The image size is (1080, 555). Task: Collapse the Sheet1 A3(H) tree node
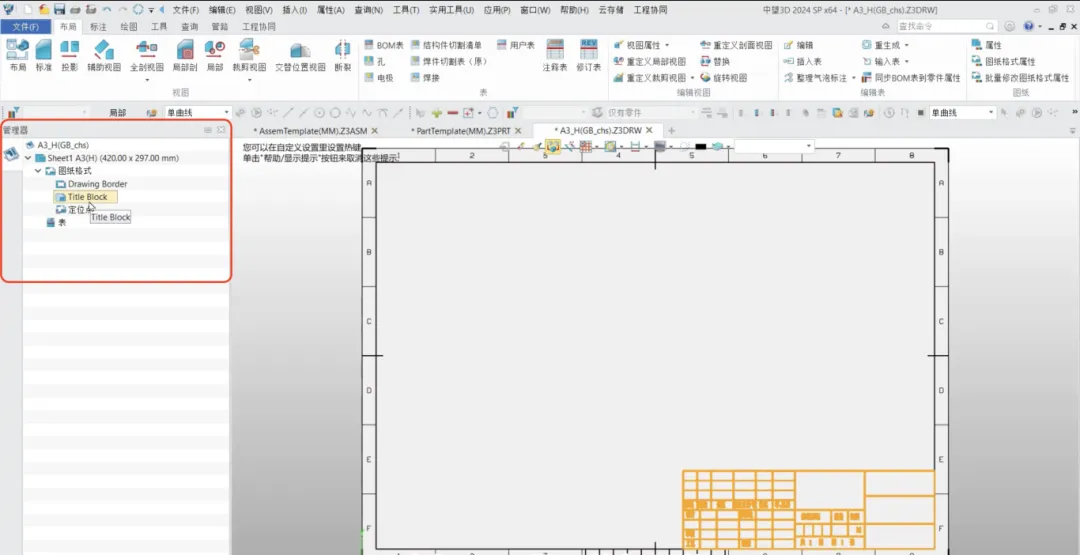click(28, 158)
